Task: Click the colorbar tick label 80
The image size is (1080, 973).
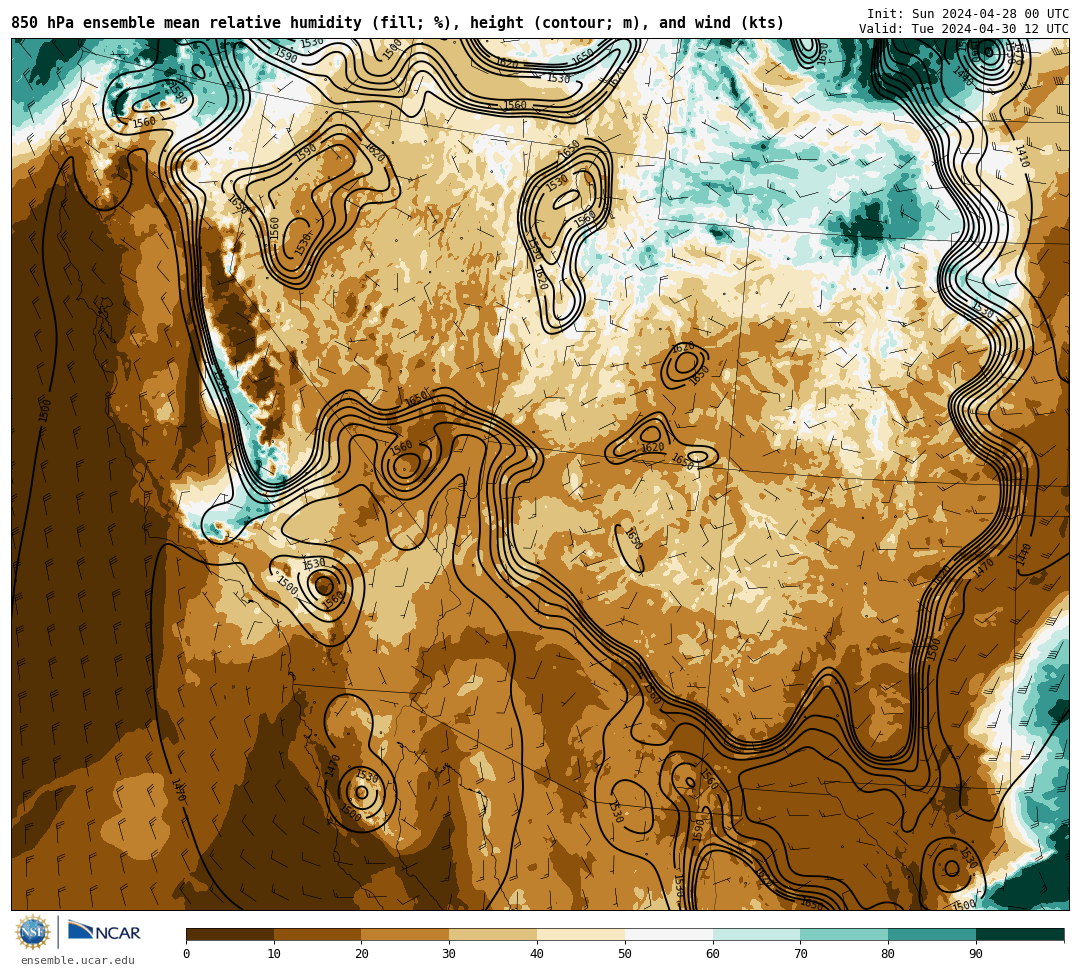Action: (888, 954)
